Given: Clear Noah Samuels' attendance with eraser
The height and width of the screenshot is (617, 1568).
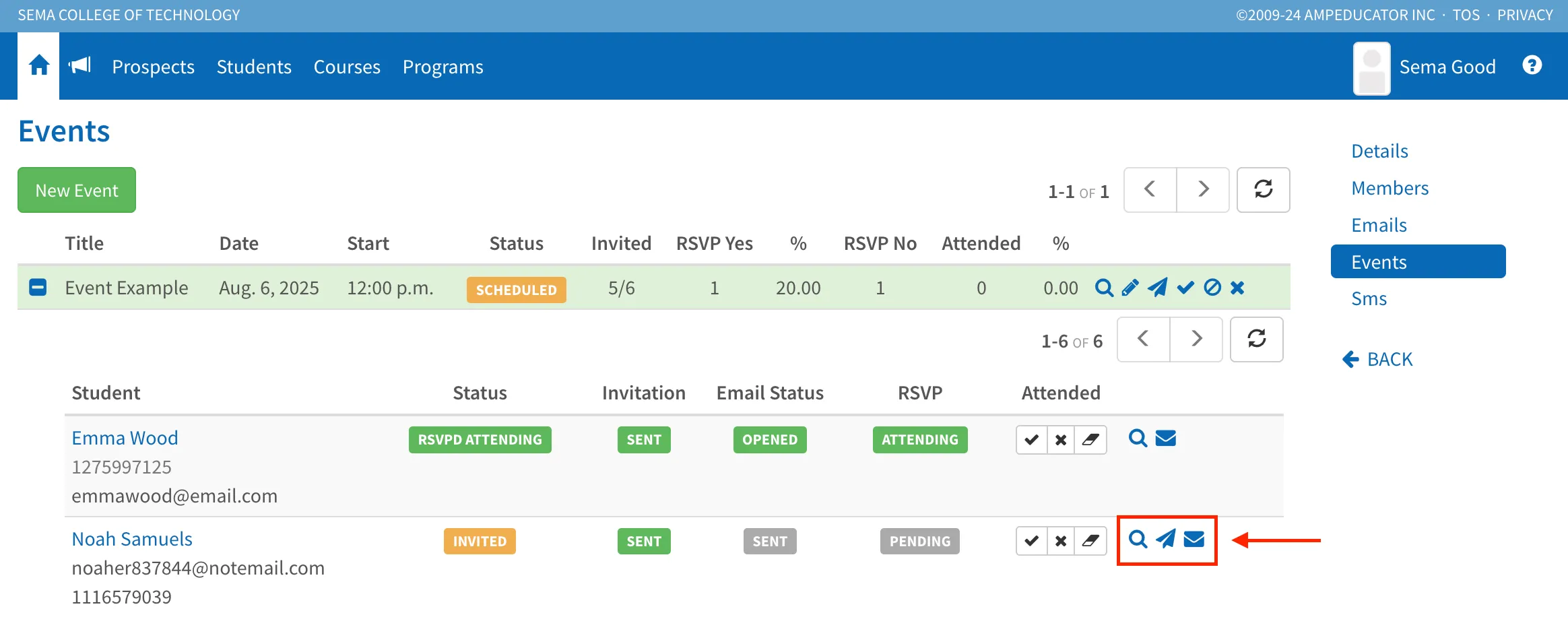Looking at the screenshot, I should [x=1090, y=541].
